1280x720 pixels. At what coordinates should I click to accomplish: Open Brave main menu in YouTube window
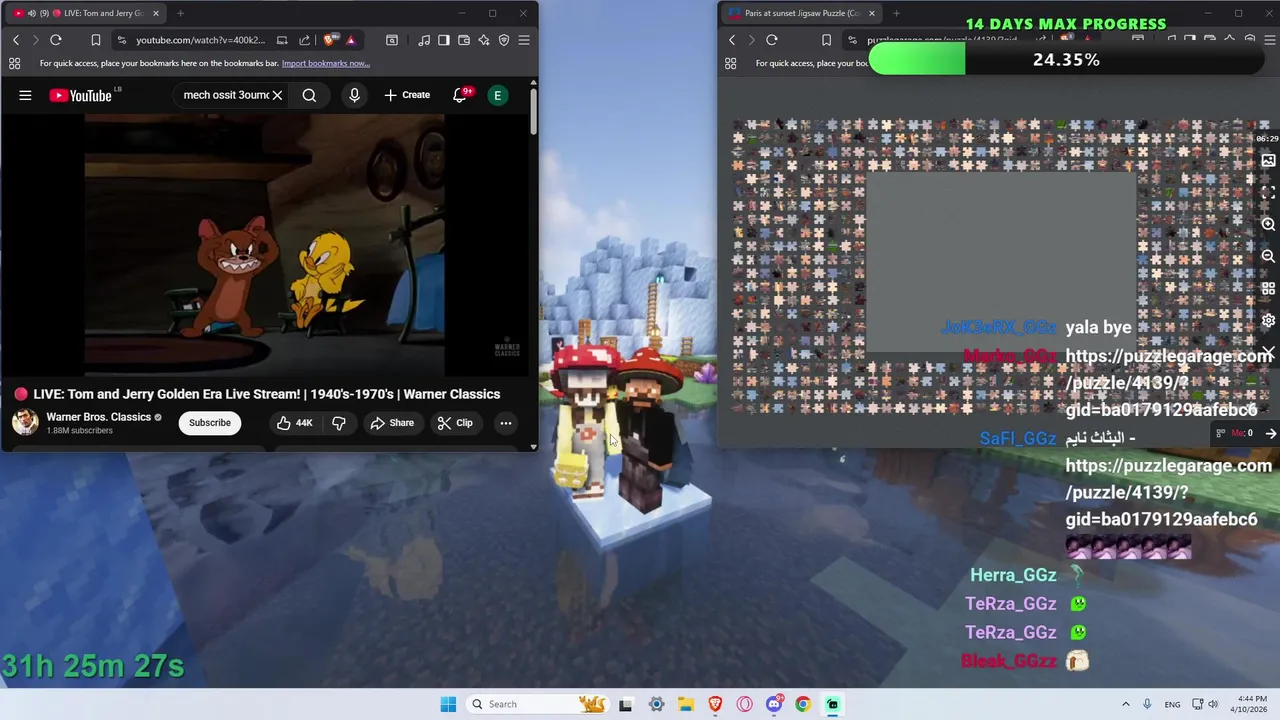(x=524, y=40)
